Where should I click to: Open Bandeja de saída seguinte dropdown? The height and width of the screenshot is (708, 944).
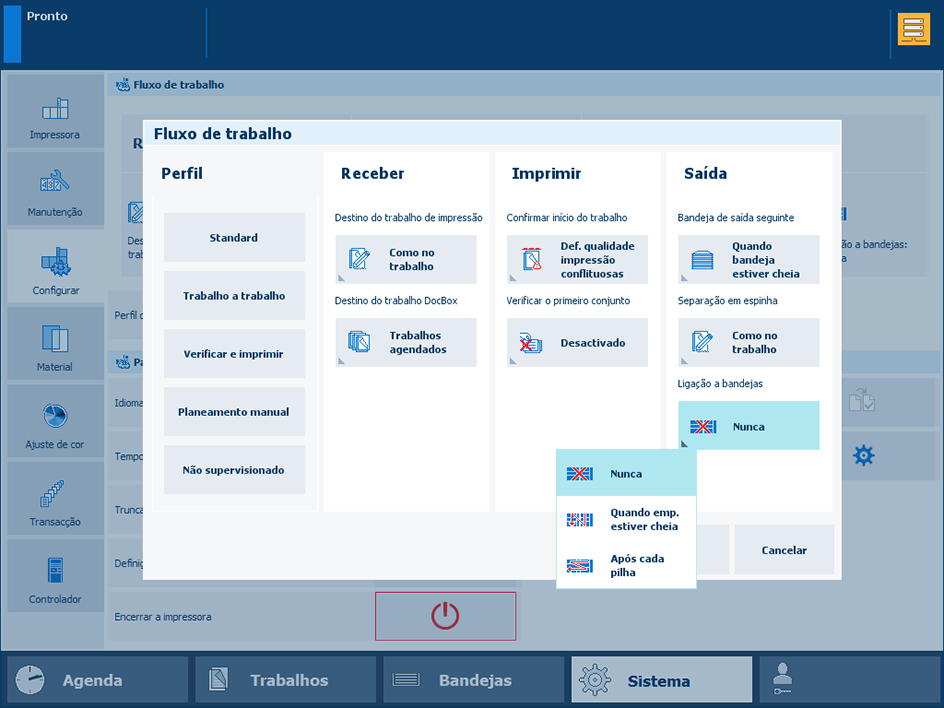pos(748,260)
